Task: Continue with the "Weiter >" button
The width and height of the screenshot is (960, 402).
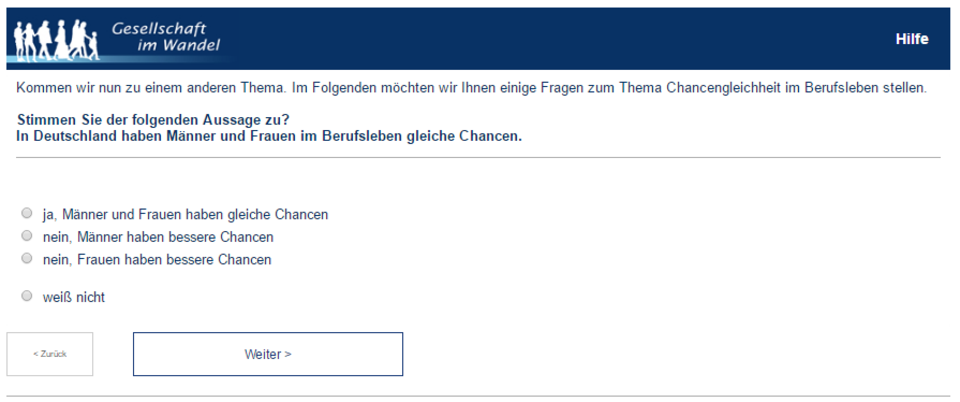Action: pos(268,354)
